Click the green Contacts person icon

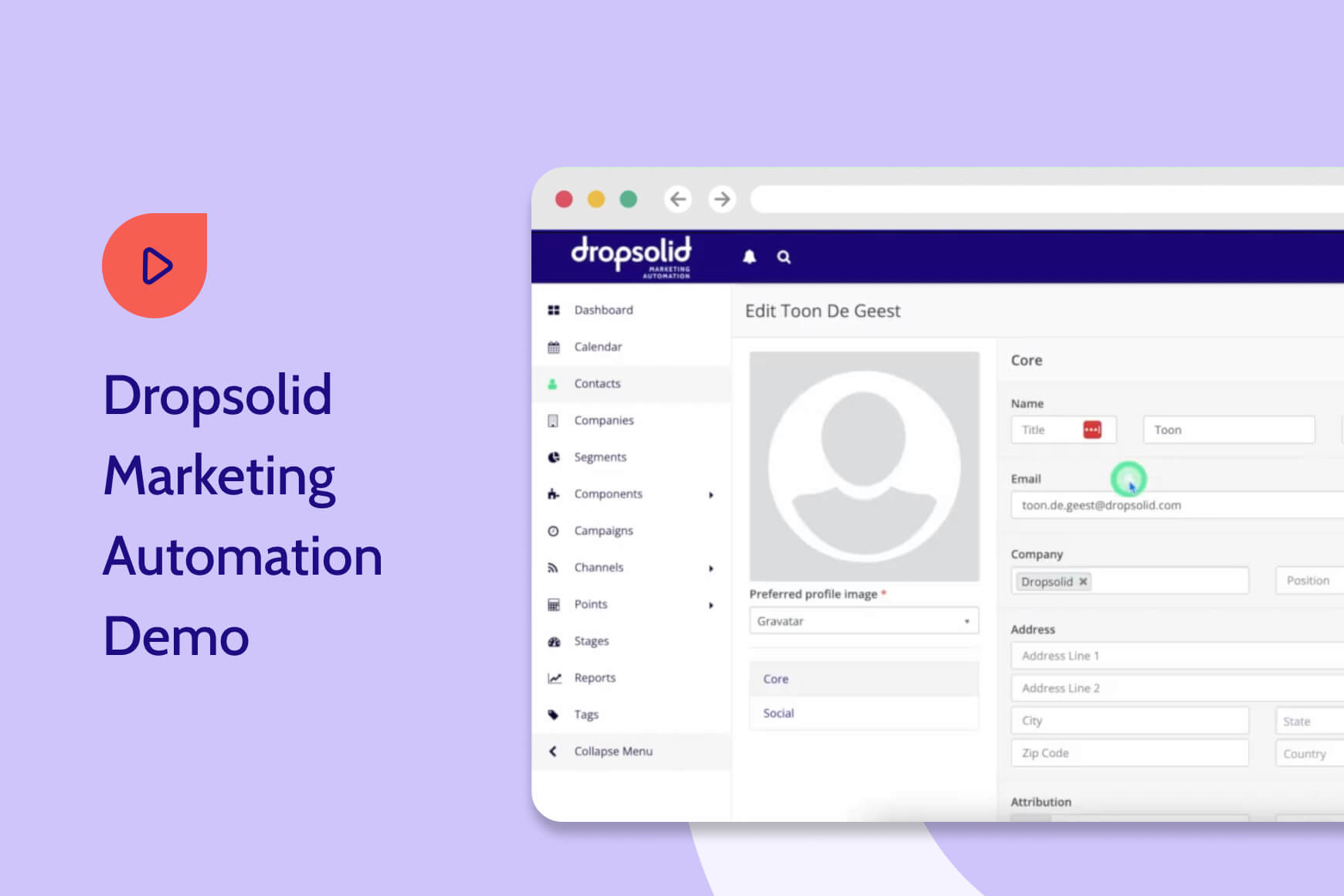point(552,384)
